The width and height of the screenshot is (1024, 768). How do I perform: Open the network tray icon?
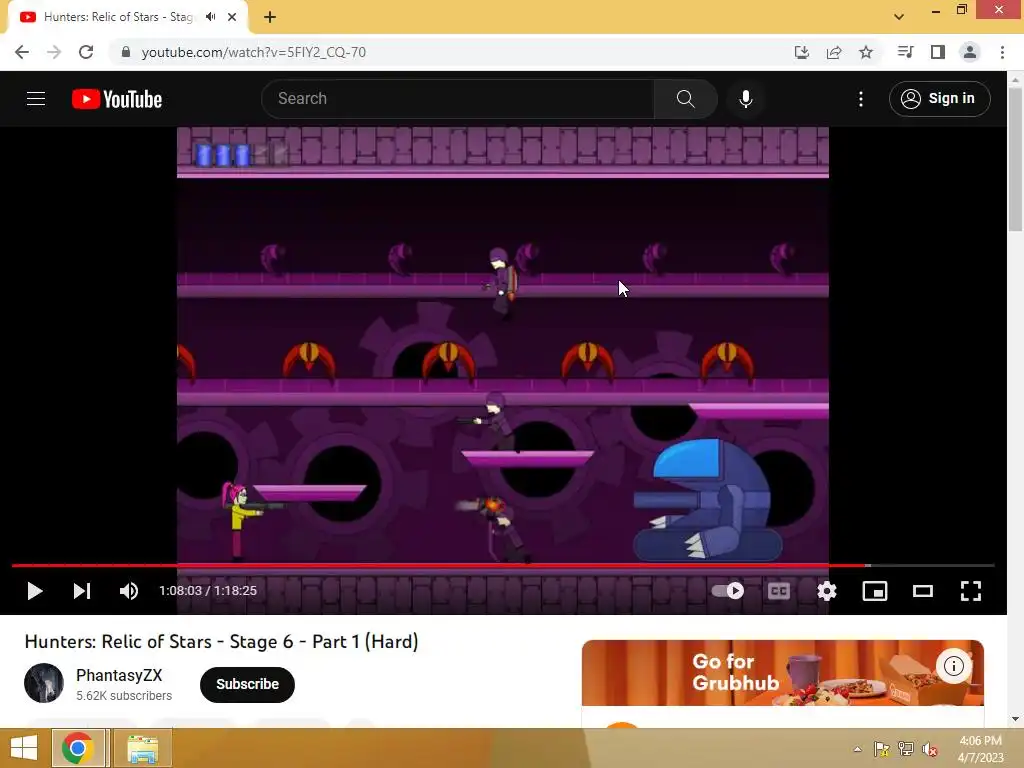coord(906,749)
